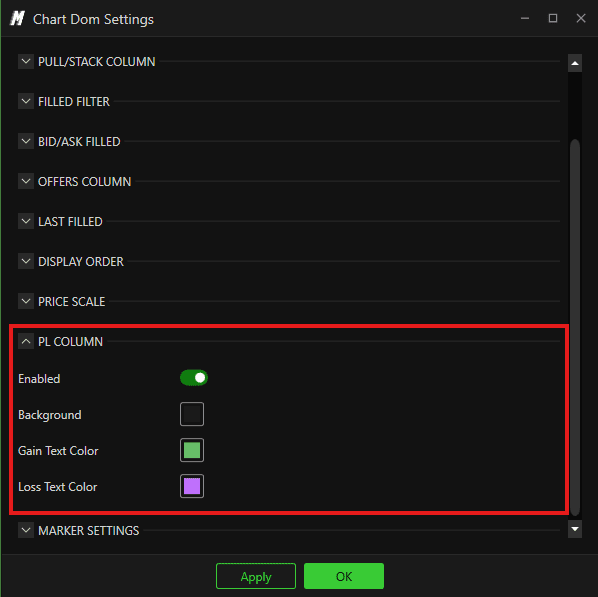Click the LAST FILLED heading text

pos(70,222)
